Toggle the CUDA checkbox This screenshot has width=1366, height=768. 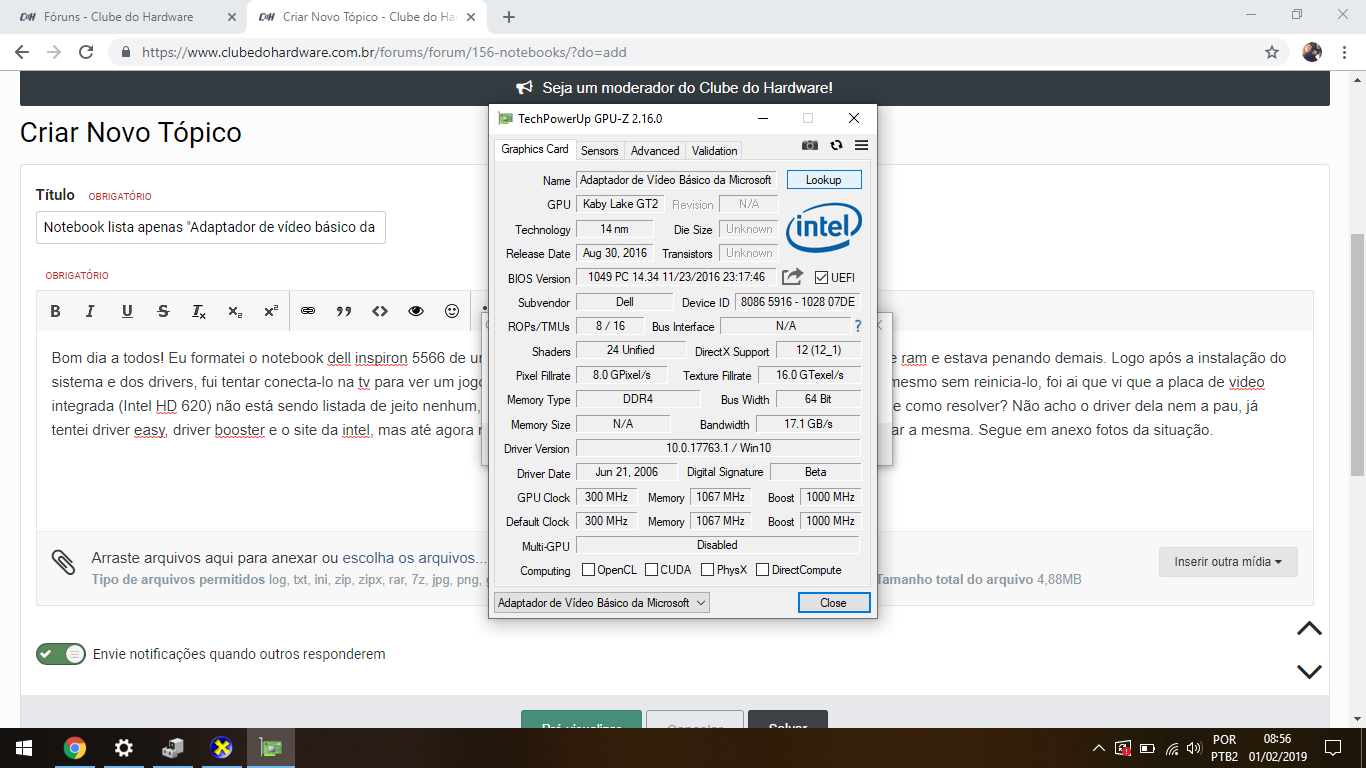(652, 570)
